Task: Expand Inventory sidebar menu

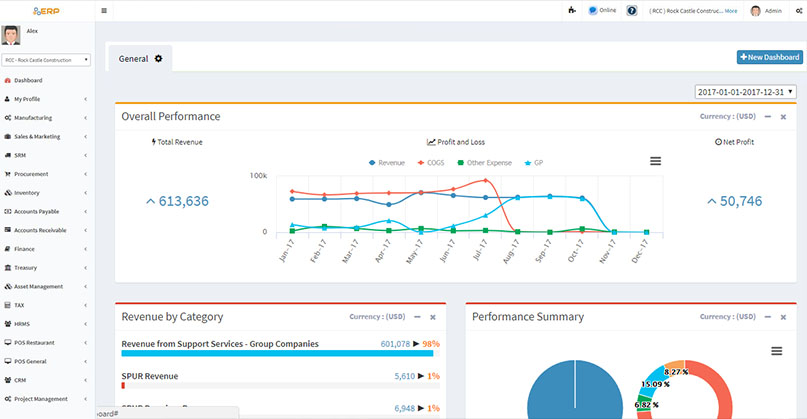Action: pyautogui.click(x=47, y=193)
